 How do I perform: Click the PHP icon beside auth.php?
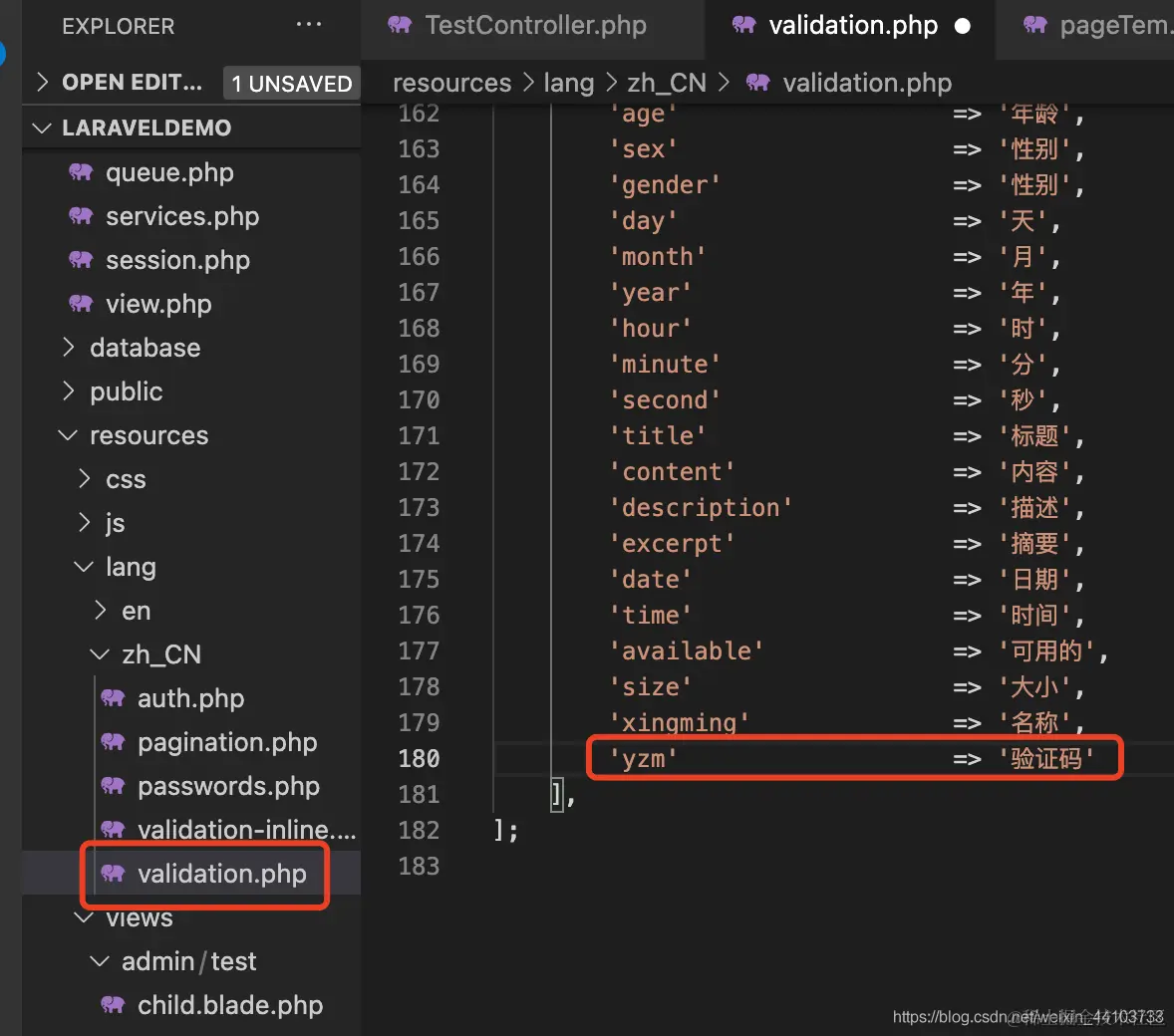tap(113, 698)
